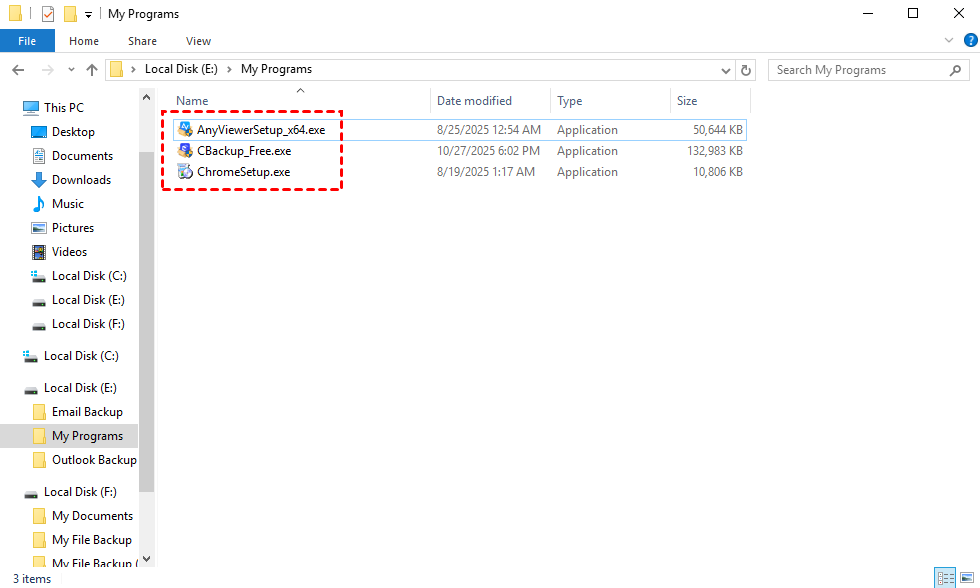This screenshot has width=980, height=588.
Task: Click the Up one level arrow
Action: (92, 70)
